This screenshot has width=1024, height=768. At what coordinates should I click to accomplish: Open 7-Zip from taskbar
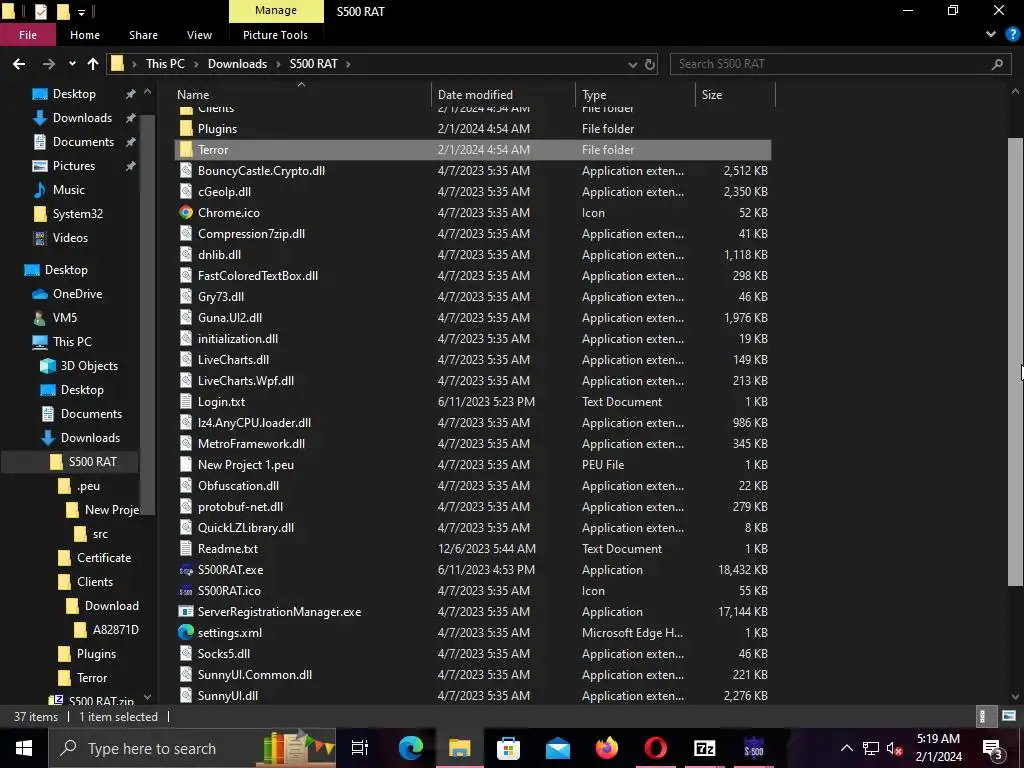coord(705,748)
